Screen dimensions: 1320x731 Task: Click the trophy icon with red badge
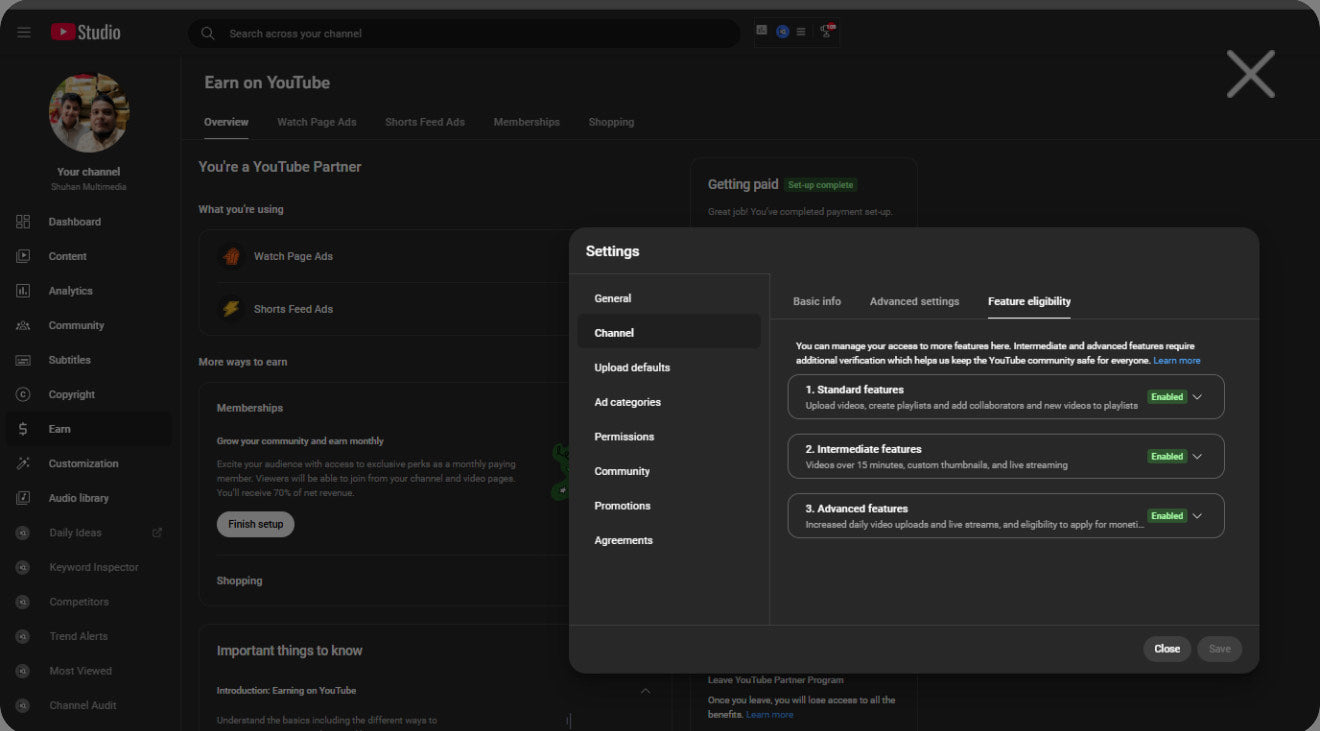pos(827,32)
